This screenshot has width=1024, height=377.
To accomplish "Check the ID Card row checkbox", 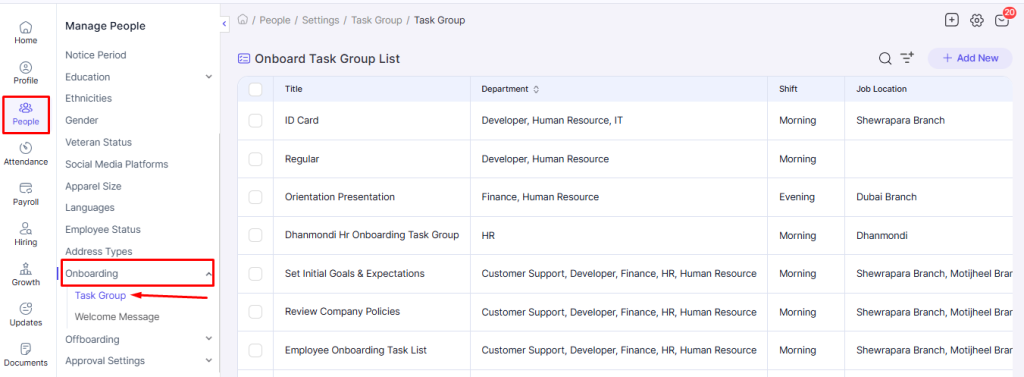I will coord(255,120).
